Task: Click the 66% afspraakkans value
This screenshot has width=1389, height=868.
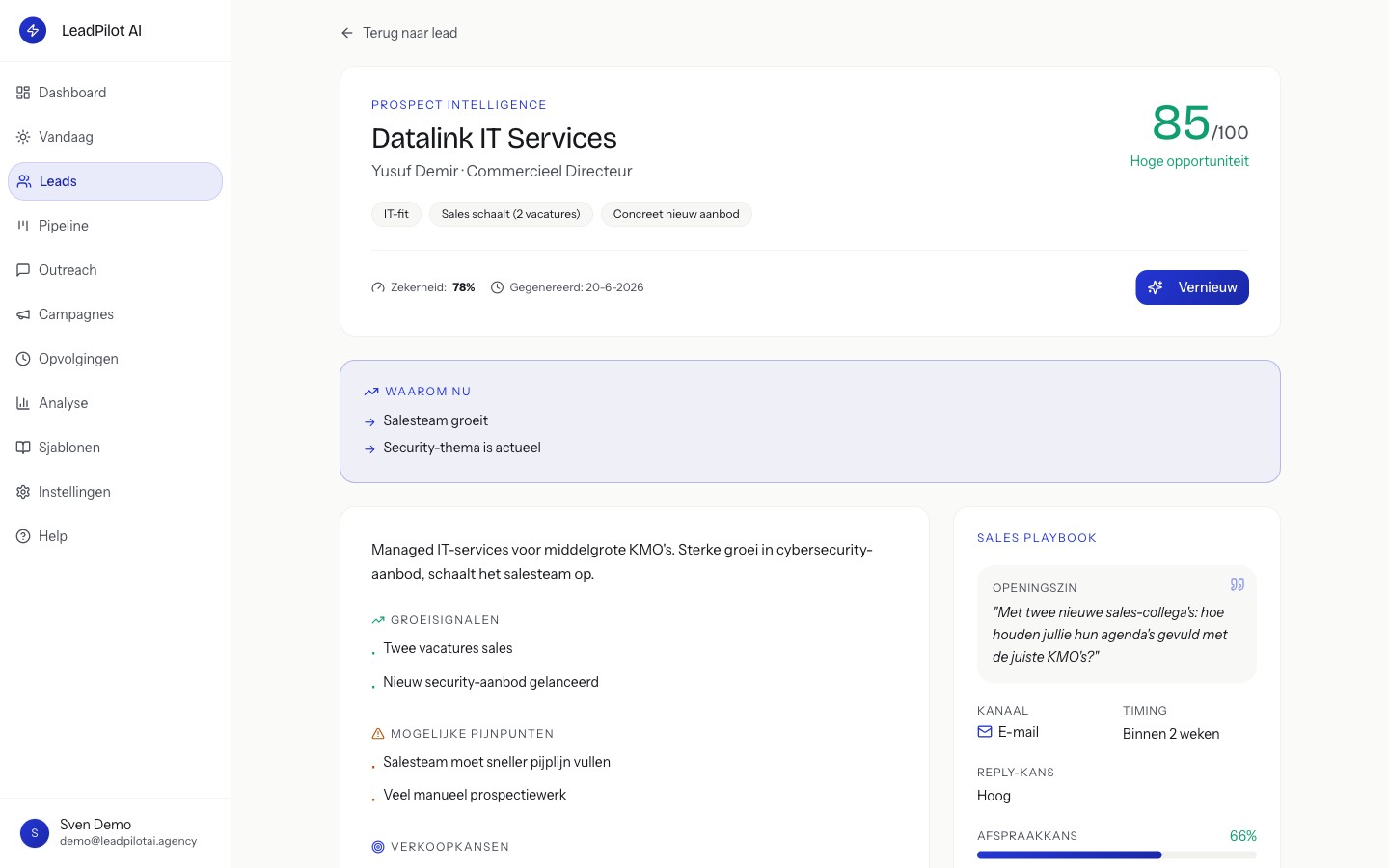Action: [x=1243, y=836]
